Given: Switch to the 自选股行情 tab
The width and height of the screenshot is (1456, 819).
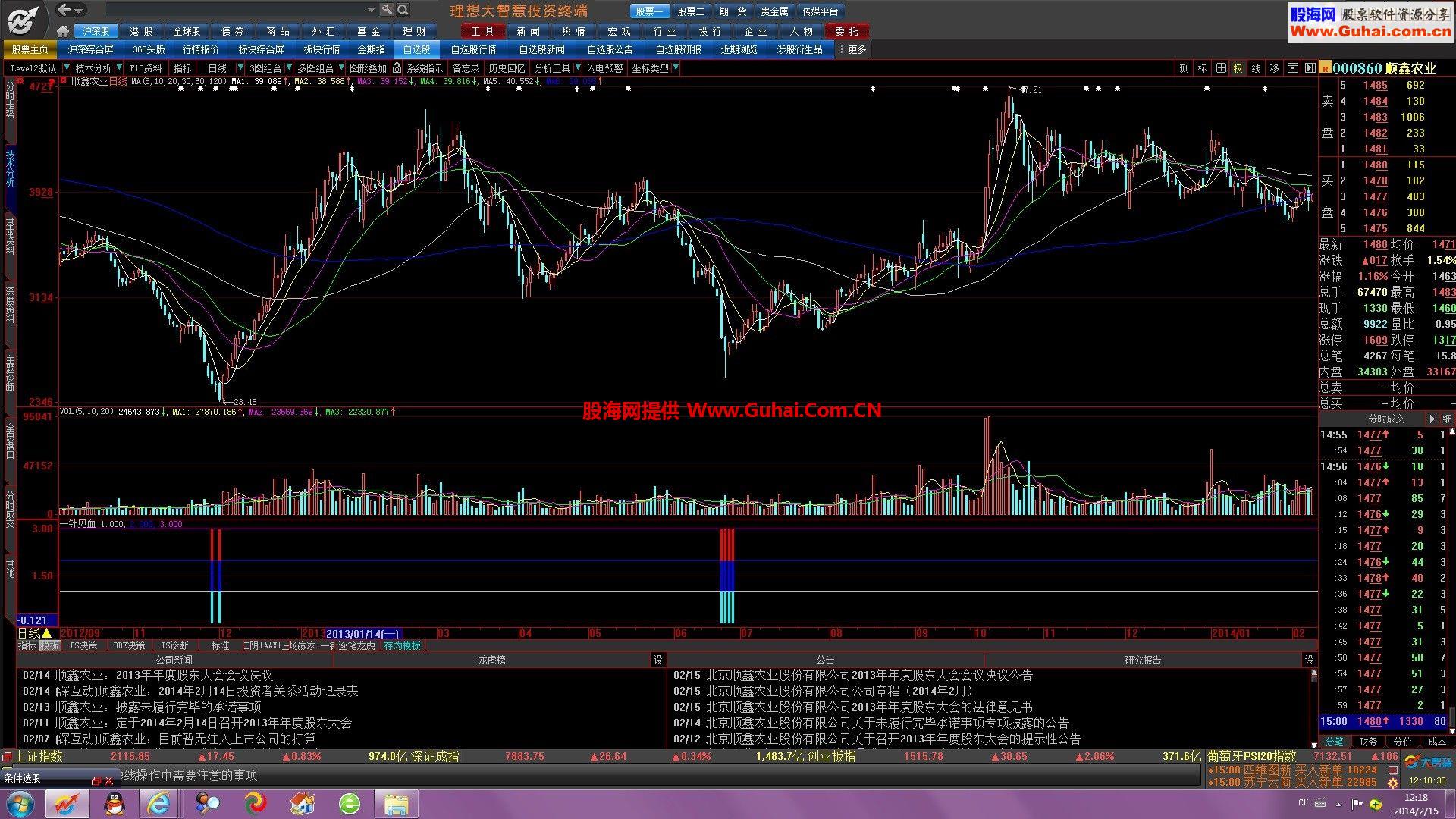Looking at the screenshot, I should (473, 49).
